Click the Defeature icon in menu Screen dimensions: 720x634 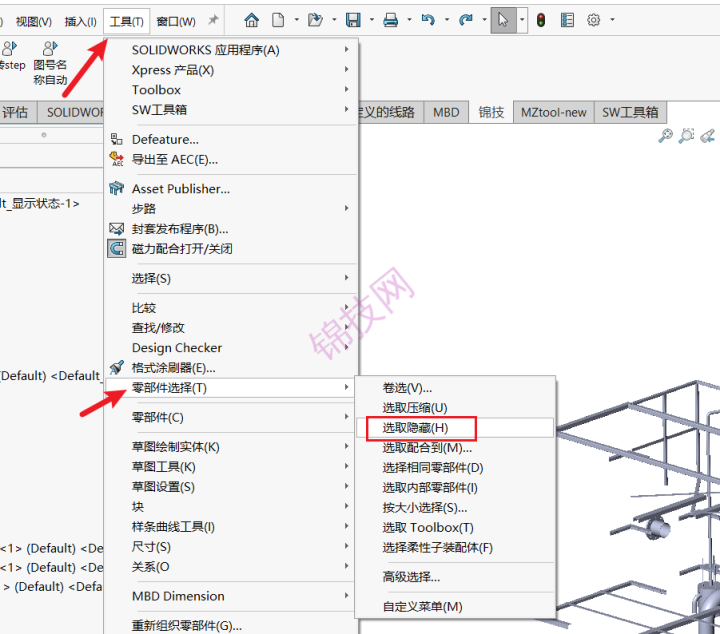tap(117, 139)
